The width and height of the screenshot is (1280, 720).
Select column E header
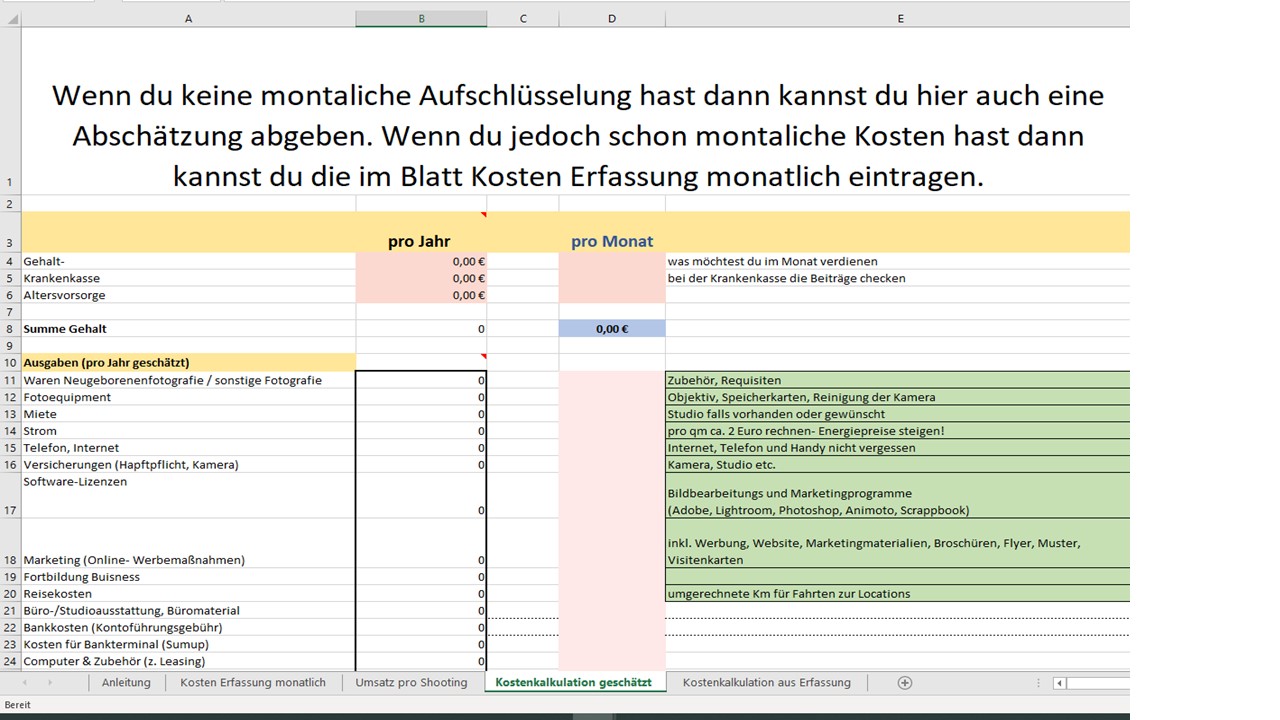pos(900,19)
